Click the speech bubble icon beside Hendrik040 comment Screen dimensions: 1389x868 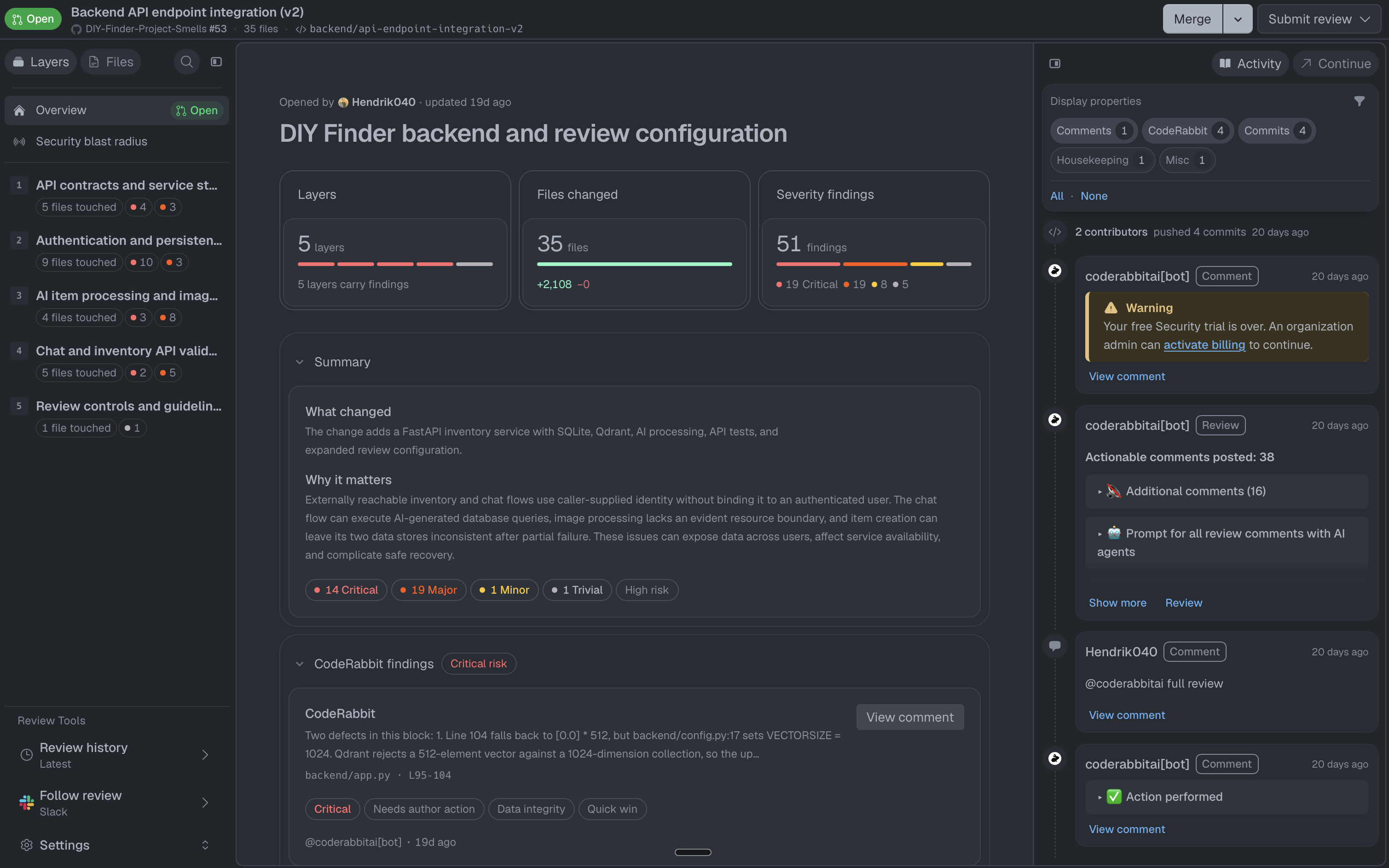pos(1054,646)
